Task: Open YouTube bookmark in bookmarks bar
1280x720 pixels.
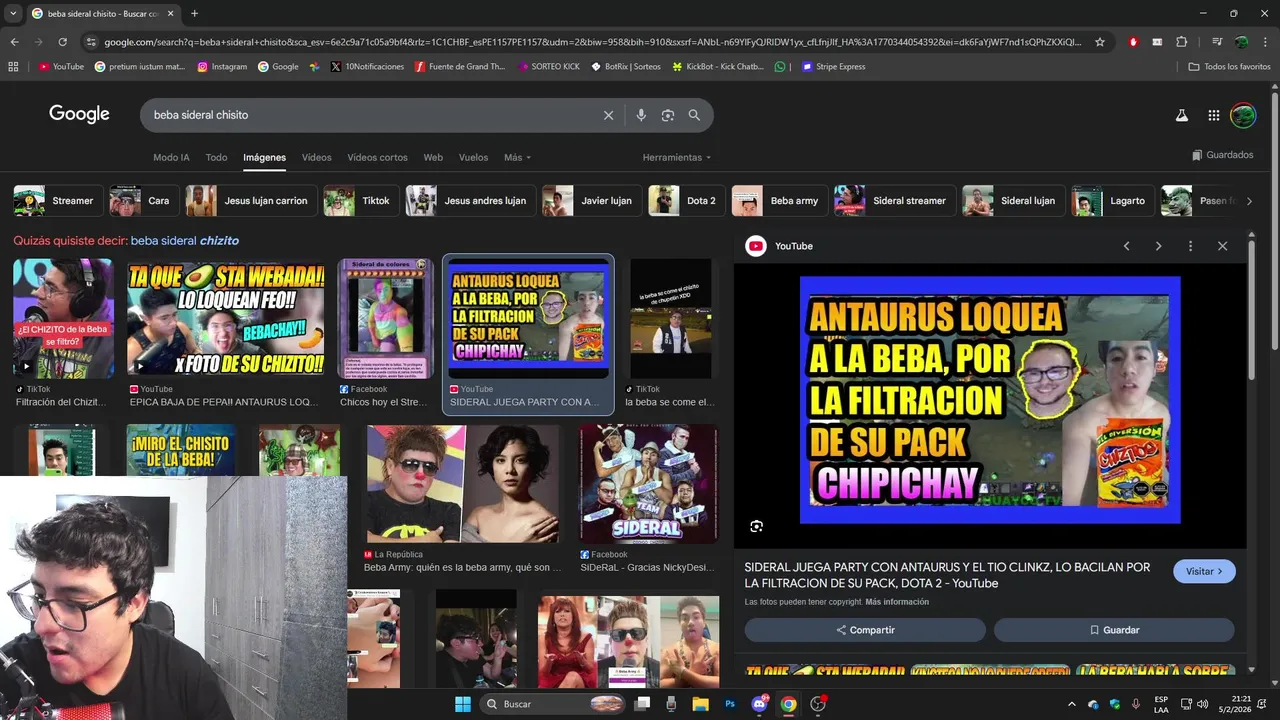Action: pyautogui.click(x=61, y=67)
